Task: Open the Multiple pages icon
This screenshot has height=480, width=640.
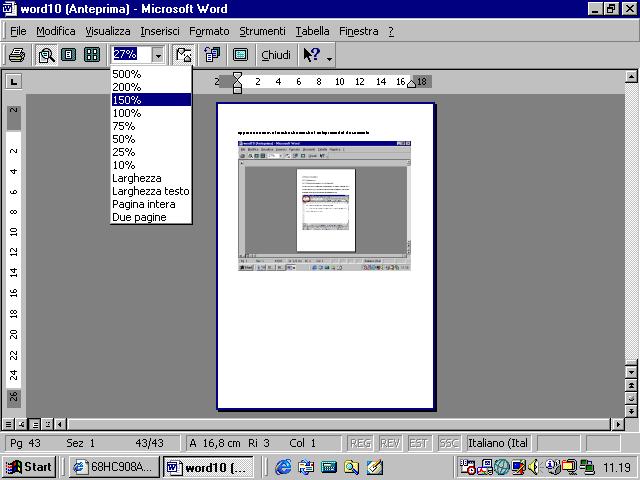Action: [x=92, y=55]
